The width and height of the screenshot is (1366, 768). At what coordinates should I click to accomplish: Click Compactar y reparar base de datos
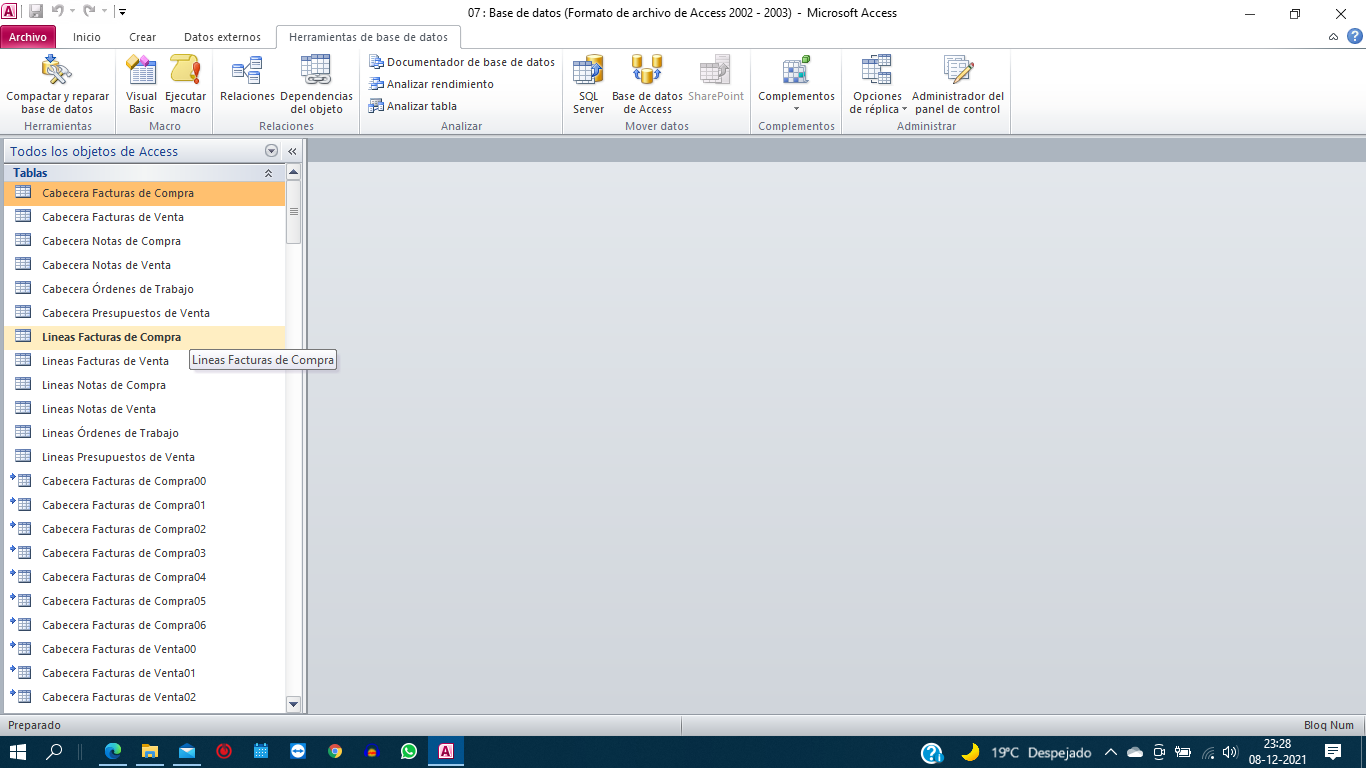57,85
